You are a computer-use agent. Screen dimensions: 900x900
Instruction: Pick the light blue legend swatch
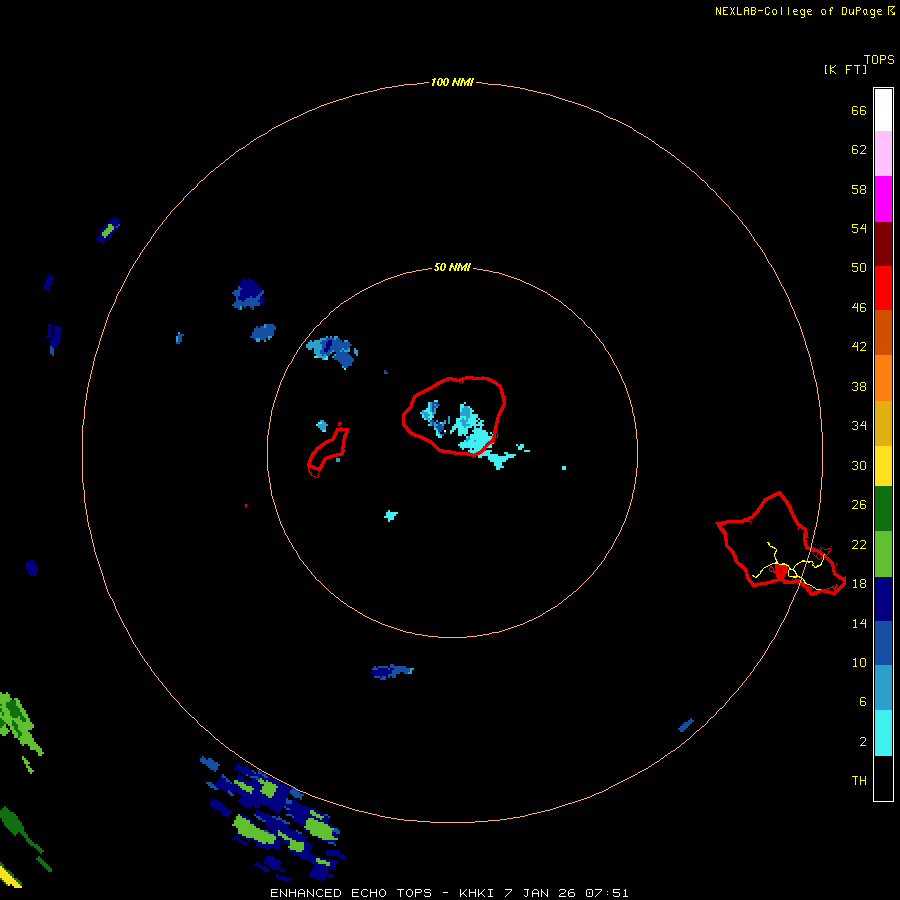point(883,688)
